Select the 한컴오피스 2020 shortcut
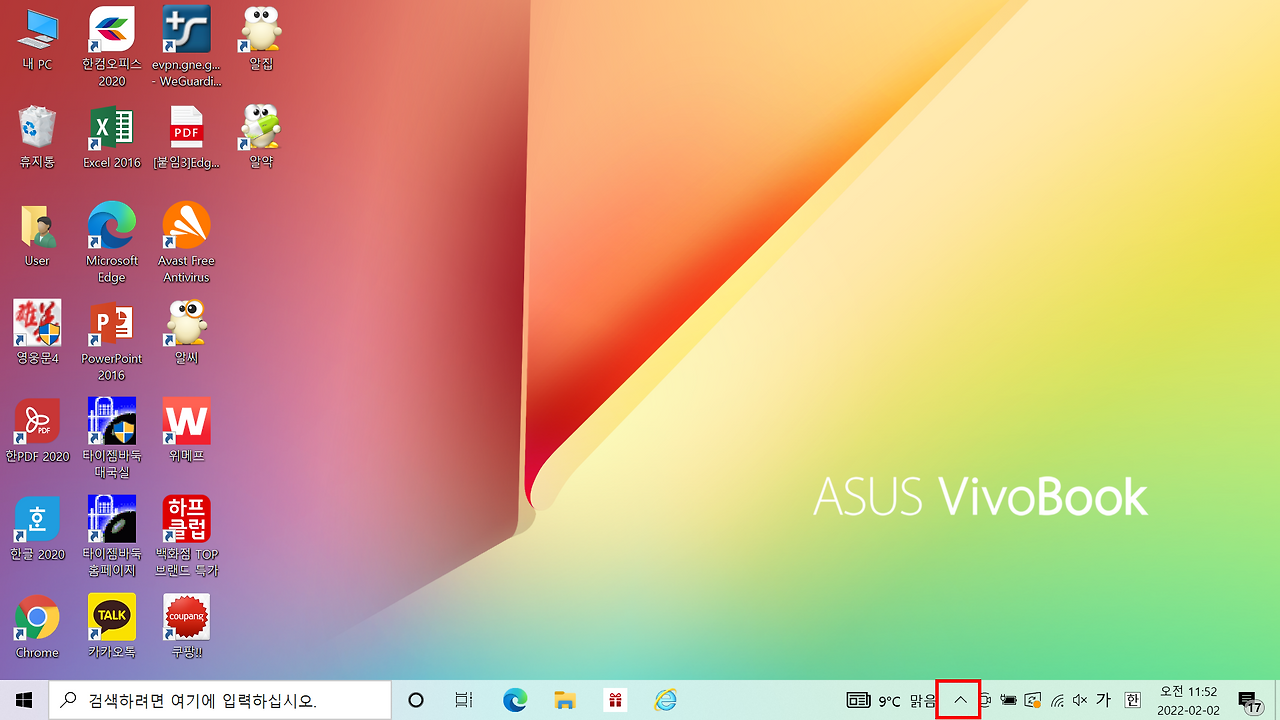This screenshot has width=1280, height=720. click(x=112, y=47)
